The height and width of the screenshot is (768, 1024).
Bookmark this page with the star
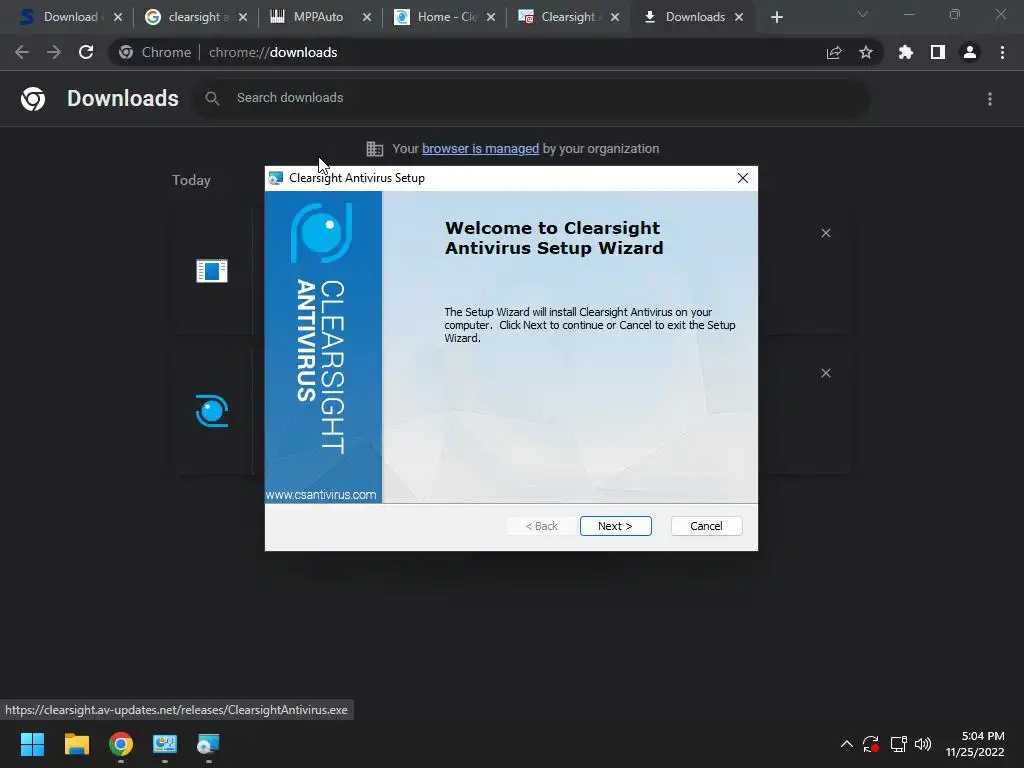865,52
